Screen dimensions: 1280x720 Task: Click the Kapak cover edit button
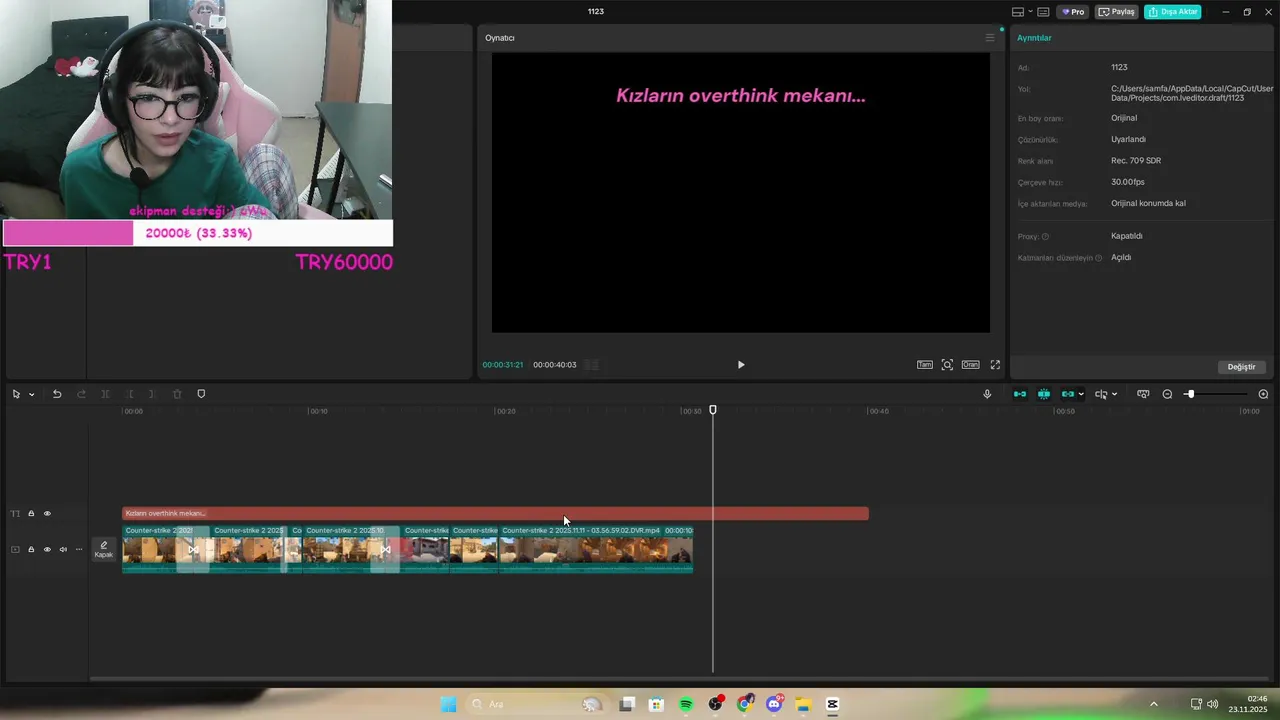point(104,549)
